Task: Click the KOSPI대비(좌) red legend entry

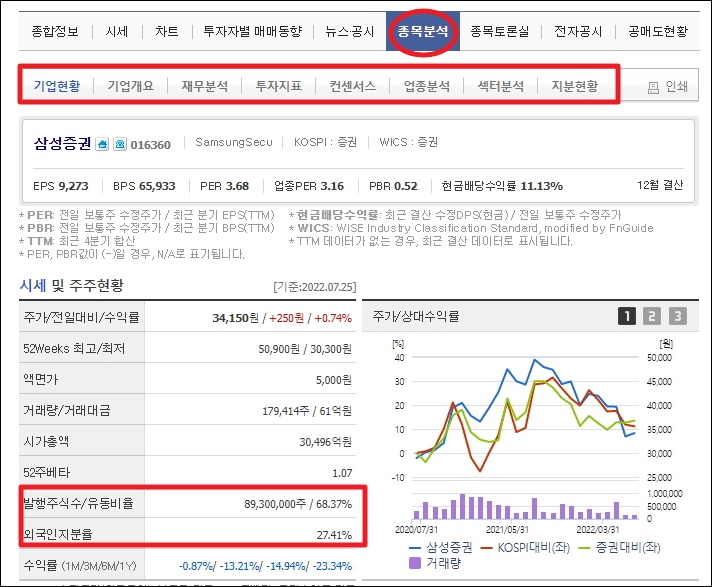Action: (x=525, y=548)
